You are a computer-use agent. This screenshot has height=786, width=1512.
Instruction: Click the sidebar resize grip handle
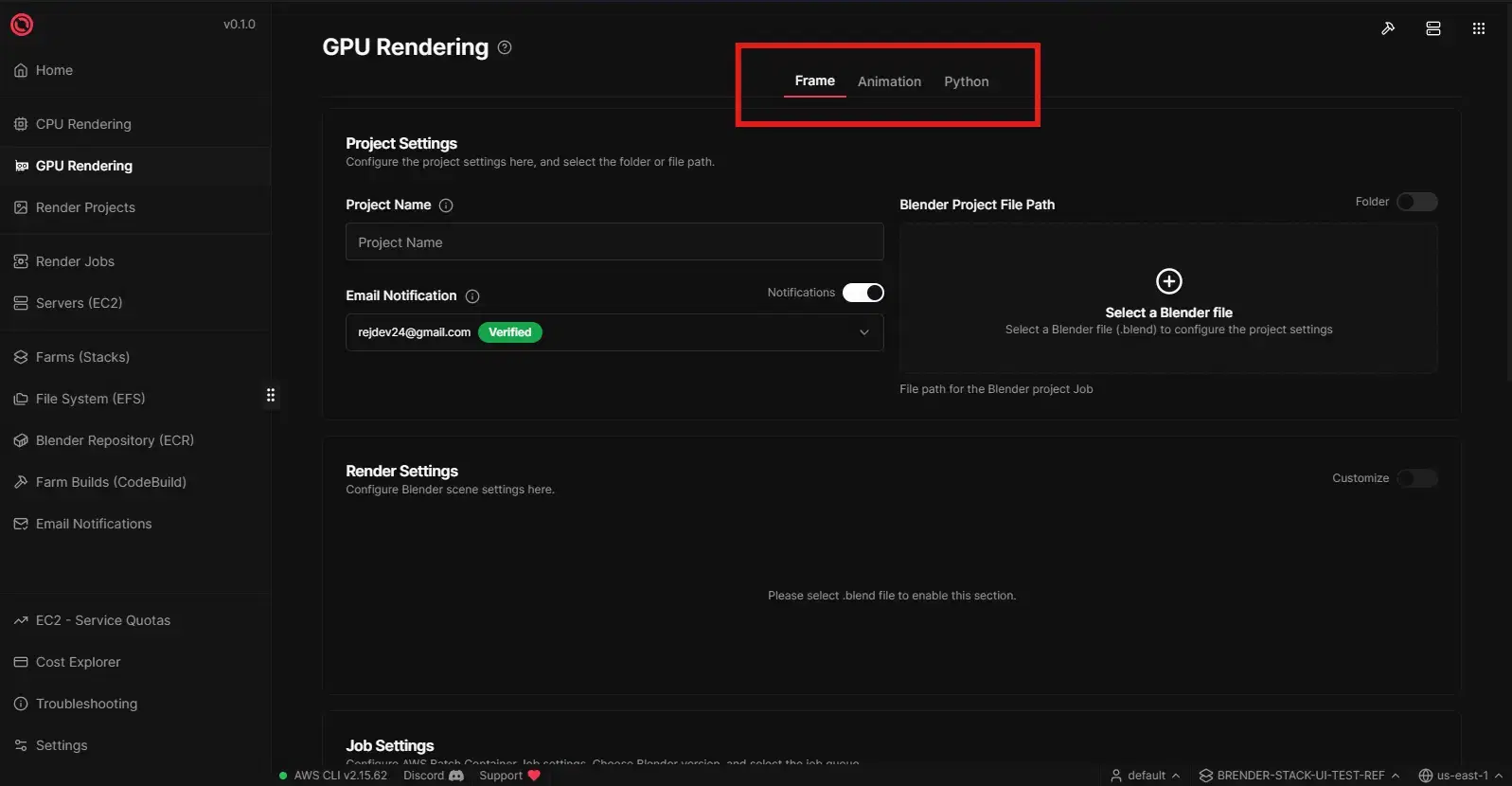[271, 395]
